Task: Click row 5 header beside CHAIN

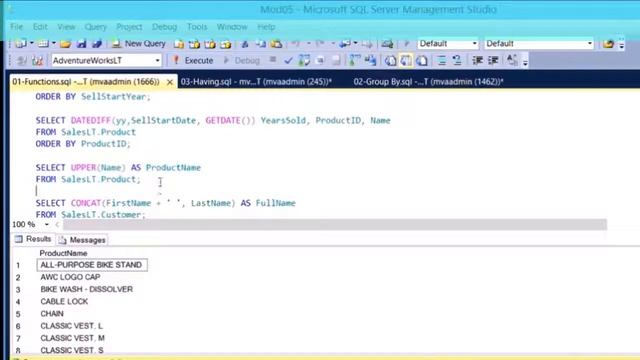Action: (18, 314)
